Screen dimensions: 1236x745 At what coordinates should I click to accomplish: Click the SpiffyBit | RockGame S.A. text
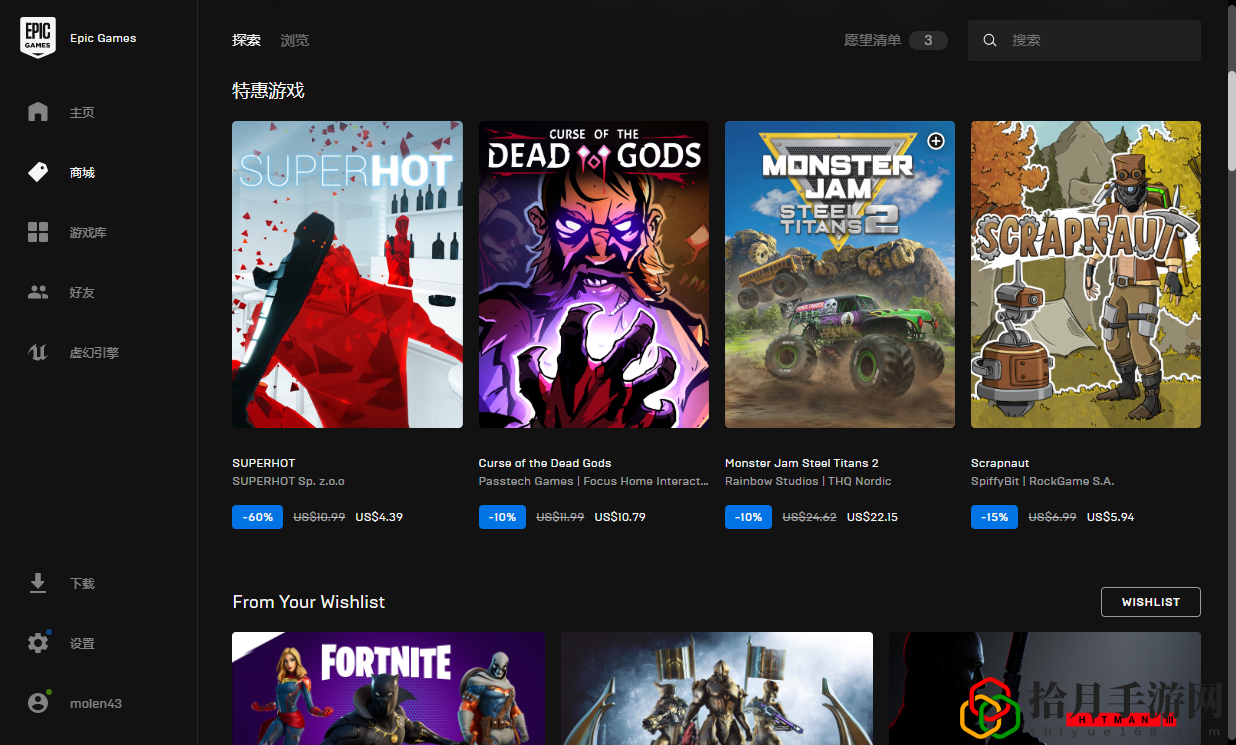(1042, 481)
